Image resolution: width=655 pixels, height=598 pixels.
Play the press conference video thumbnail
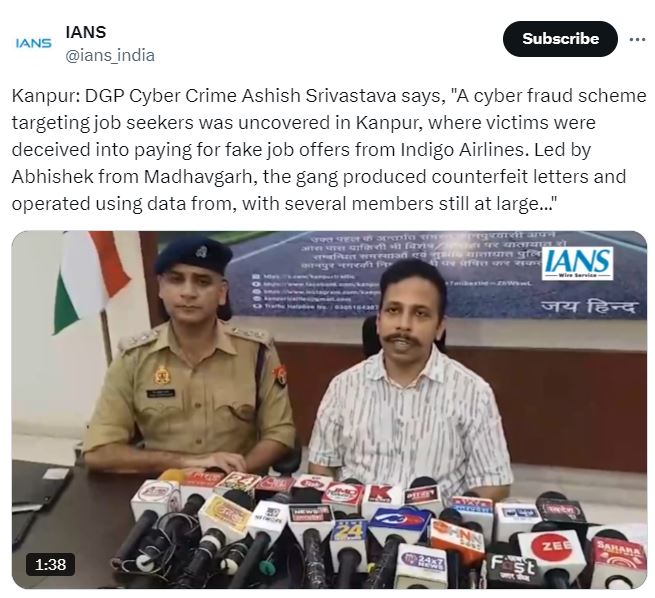click(329, 410)
